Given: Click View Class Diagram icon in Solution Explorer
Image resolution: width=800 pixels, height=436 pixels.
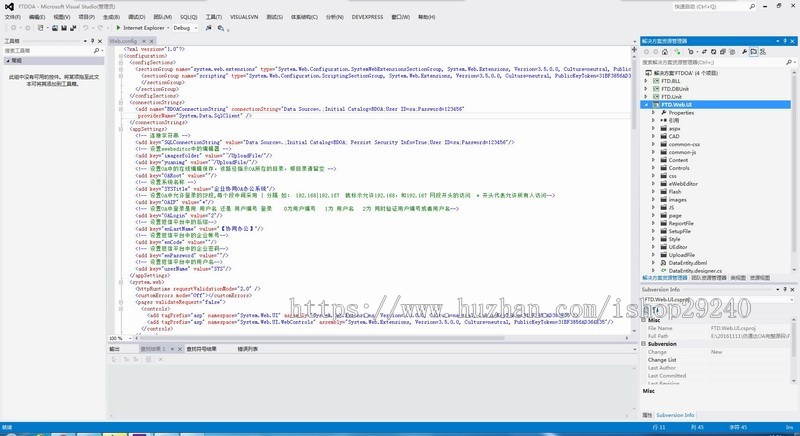Looking at the screenshot, I should [763, 52].
